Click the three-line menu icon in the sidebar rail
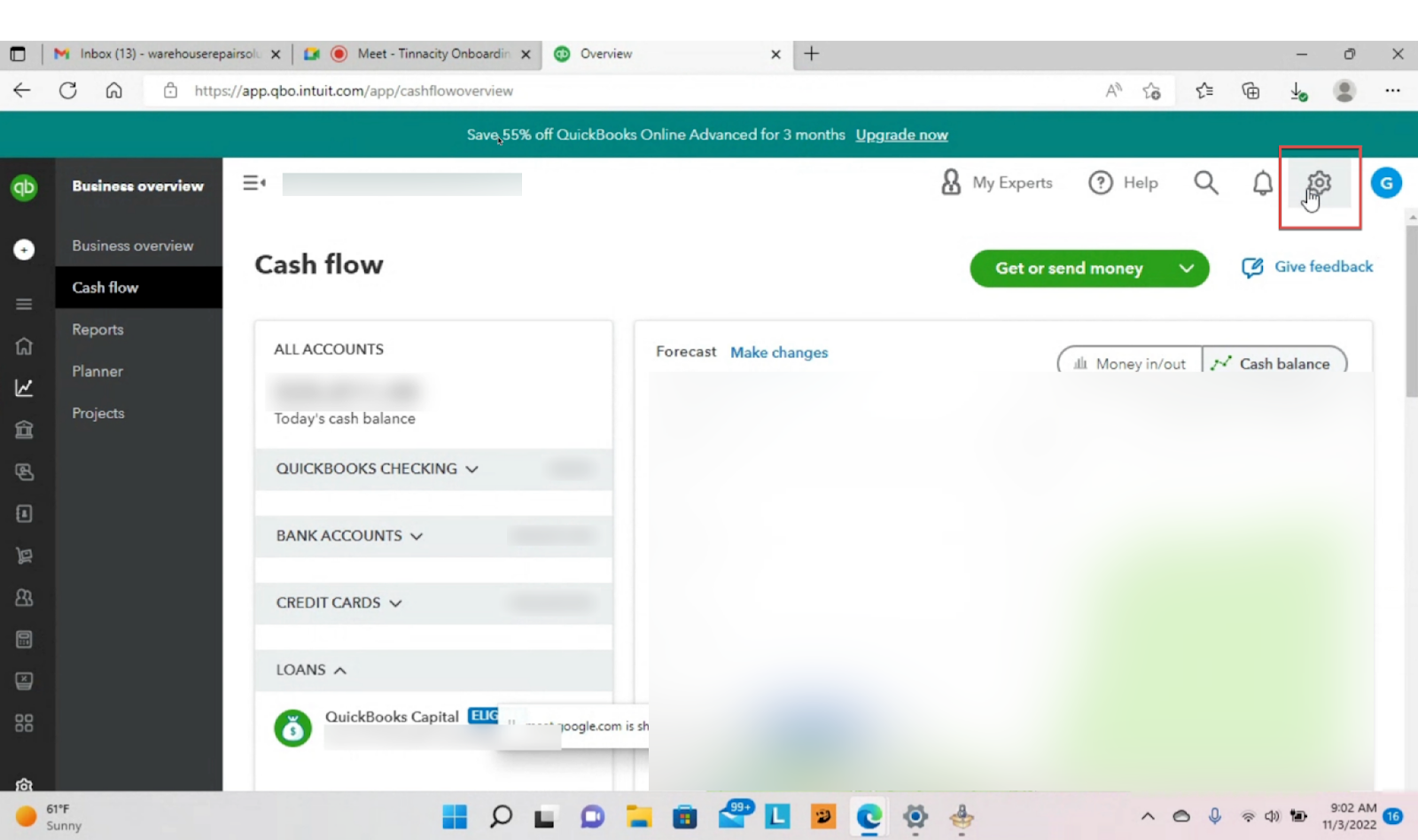The height and width of the screenshot is (840, 1418). pos(24,304)
